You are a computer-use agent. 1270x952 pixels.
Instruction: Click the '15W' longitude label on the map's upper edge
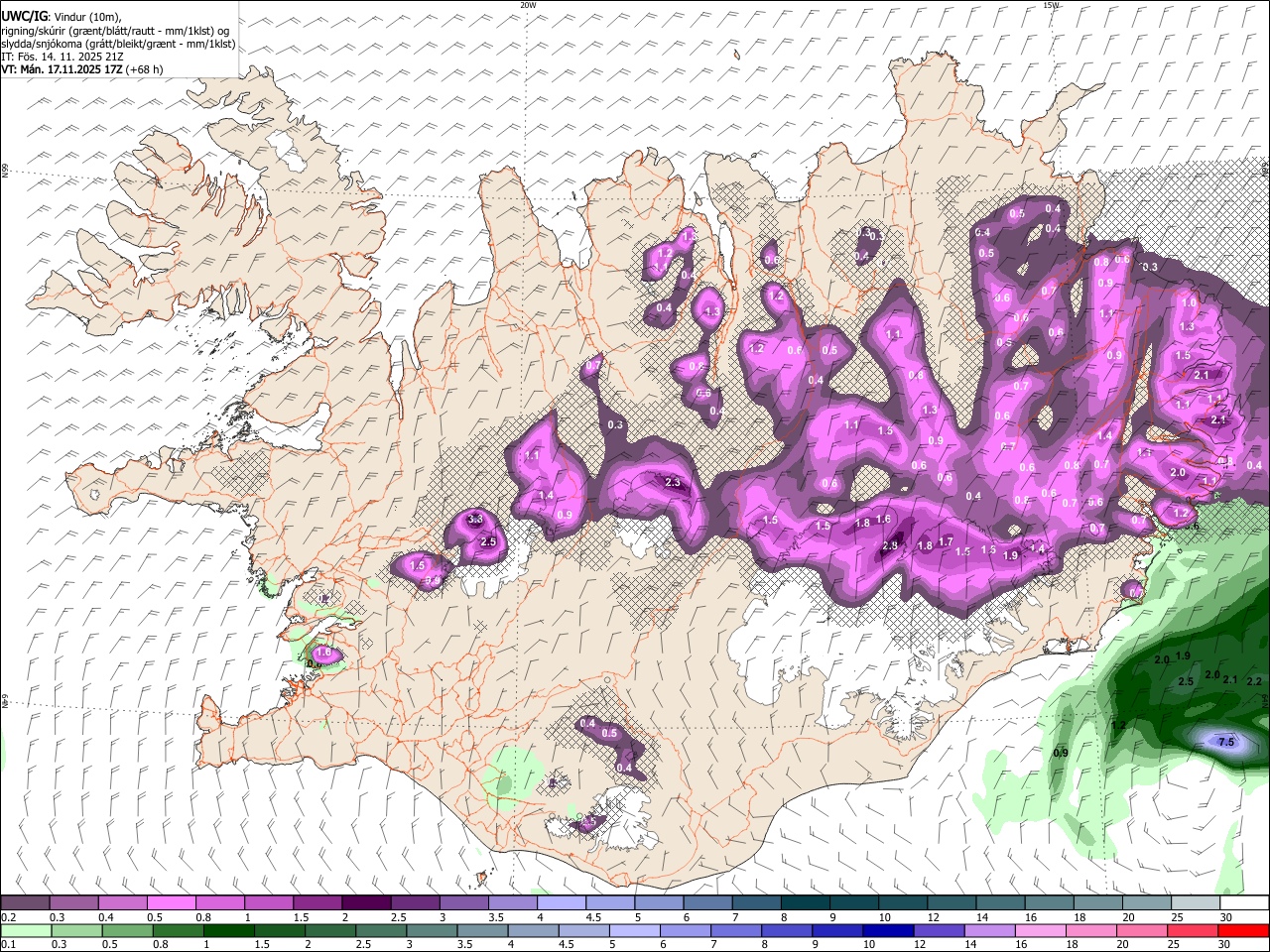pos(1051,5)
